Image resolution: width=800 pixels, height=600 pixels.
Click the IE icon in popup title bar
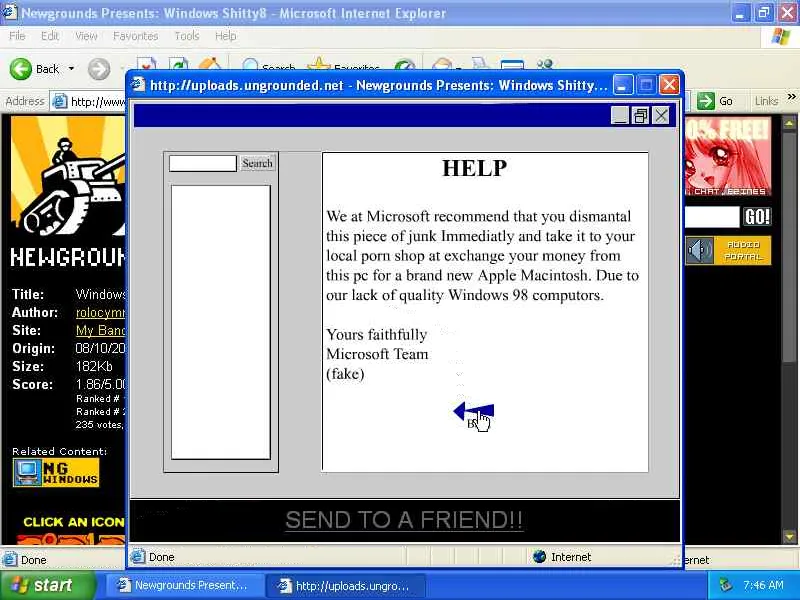pyautogui.click(x=138, y=84)
